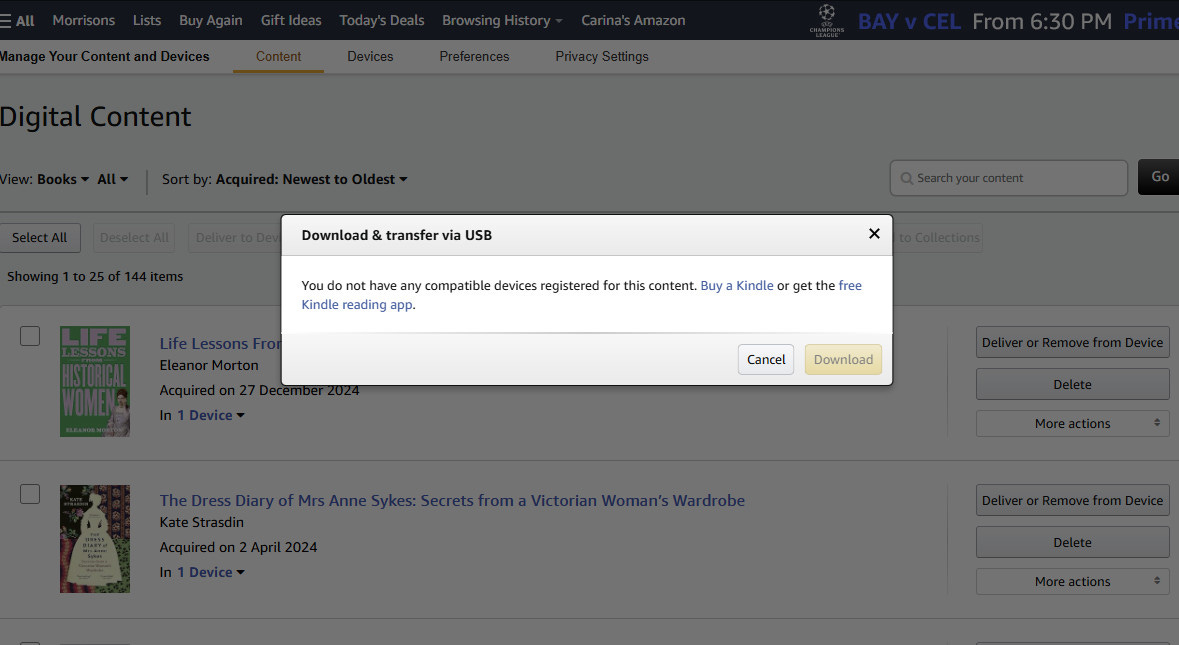Image resolution: width=1179 pixels, height=645 pixels.
Task: Open Today's Deals in the navigation bar
Action: click(x=381, y=20)
